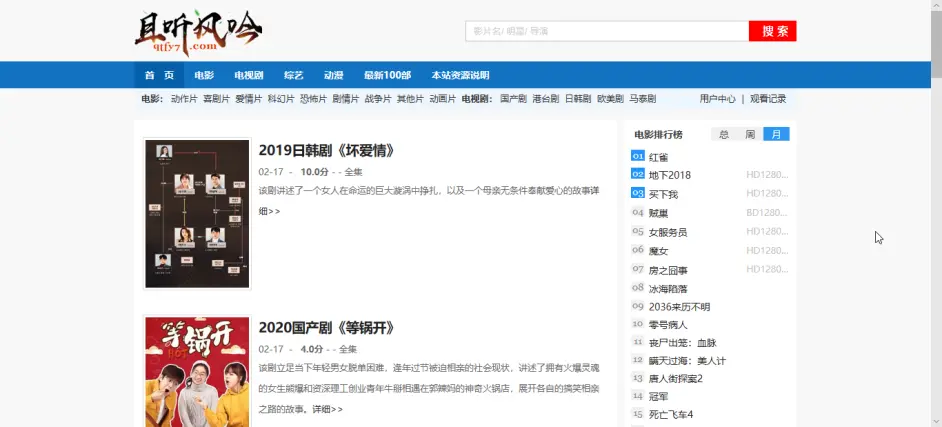Open the 综艺 navigation tab
The height and width of the screenshot is (427, 942).
[294, 75]
